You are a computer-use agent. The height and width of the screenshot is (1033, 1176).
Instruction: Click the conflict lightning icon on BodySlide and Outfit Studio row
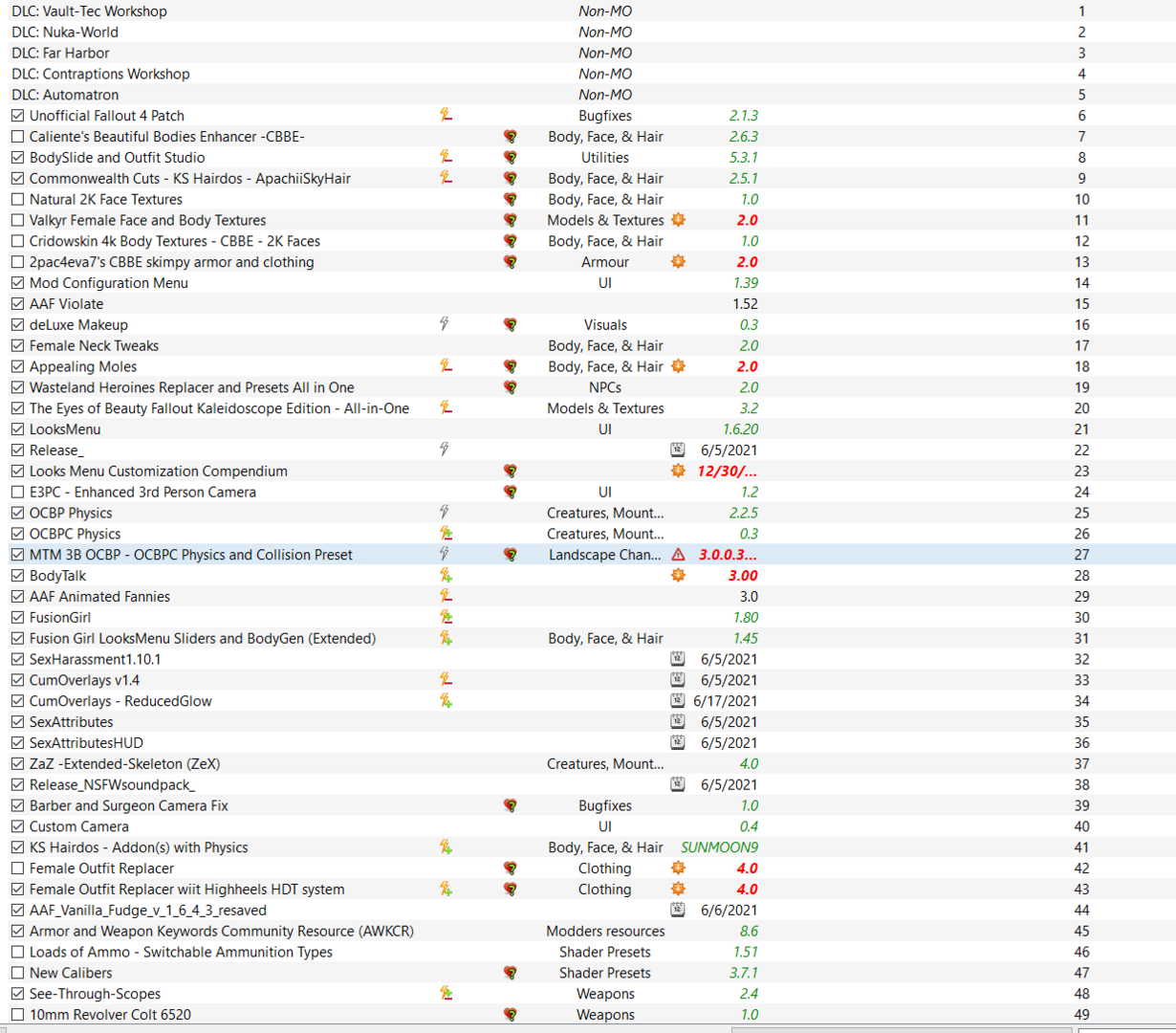coord(446,157)
